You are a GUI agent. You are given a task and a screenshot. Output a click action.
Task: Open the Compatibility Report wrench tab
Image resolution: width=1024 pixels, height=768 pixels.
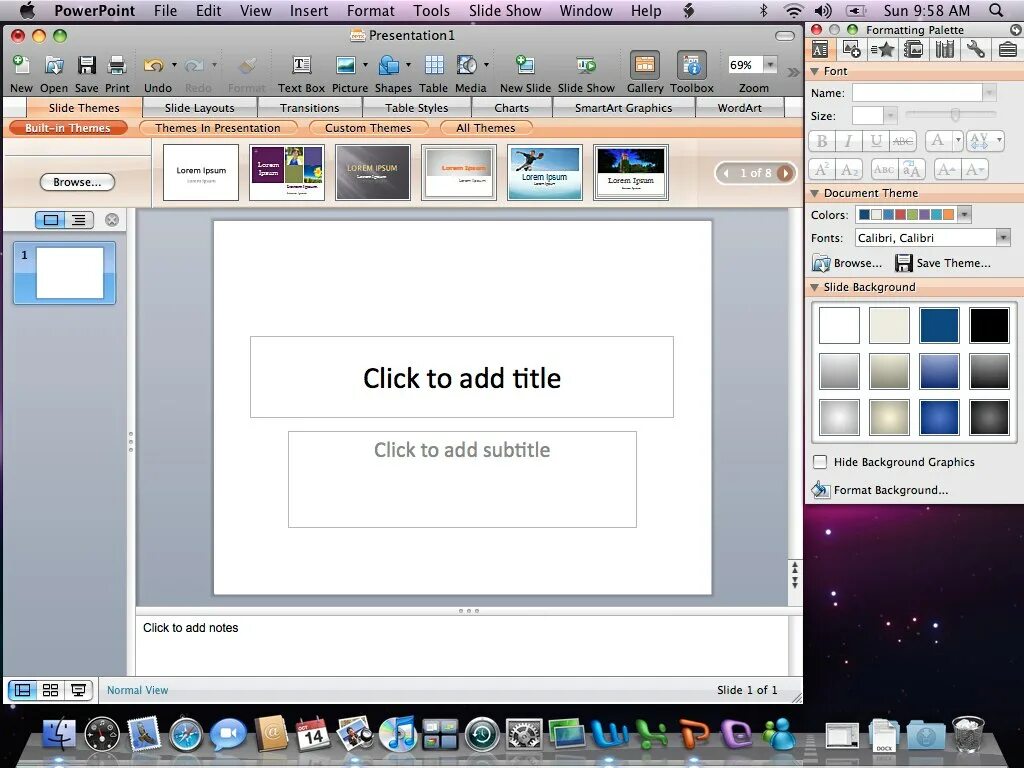coord(976,49)
